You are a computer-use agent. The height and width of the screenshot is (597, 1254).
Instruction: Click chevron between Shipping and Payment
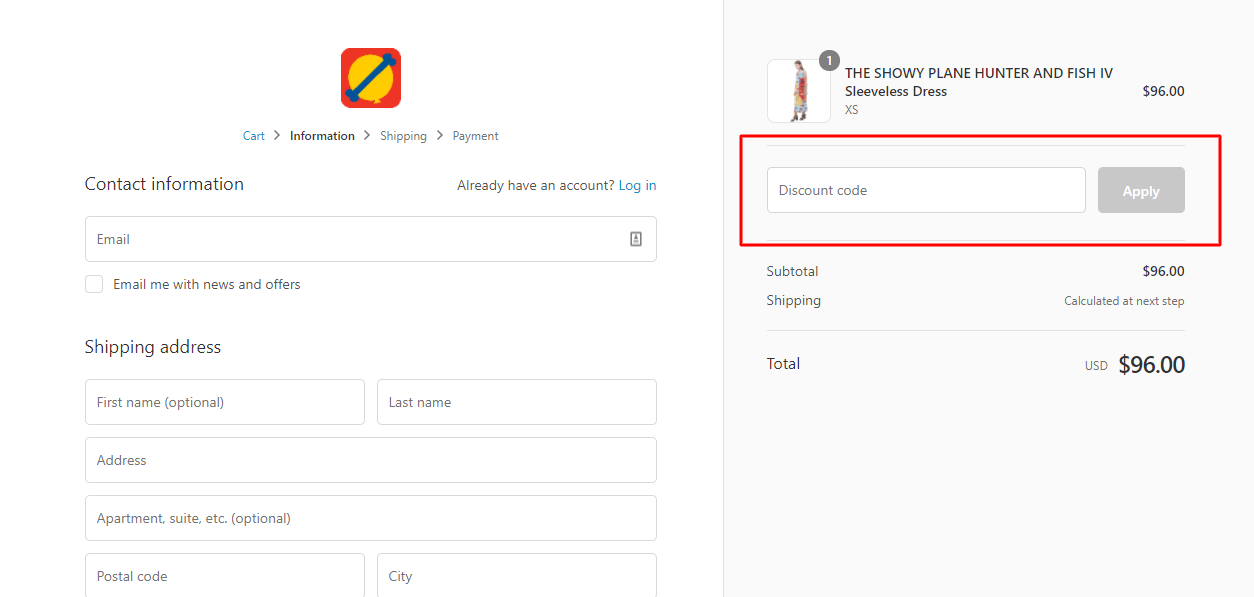439,135
